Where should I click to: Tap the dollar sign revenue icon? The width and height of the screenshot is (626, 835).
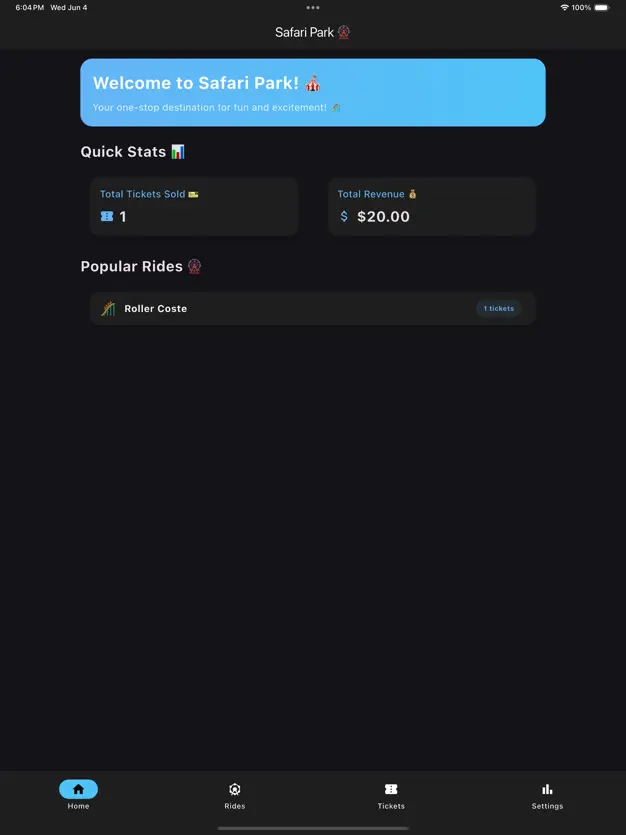(x=344, y=216)
